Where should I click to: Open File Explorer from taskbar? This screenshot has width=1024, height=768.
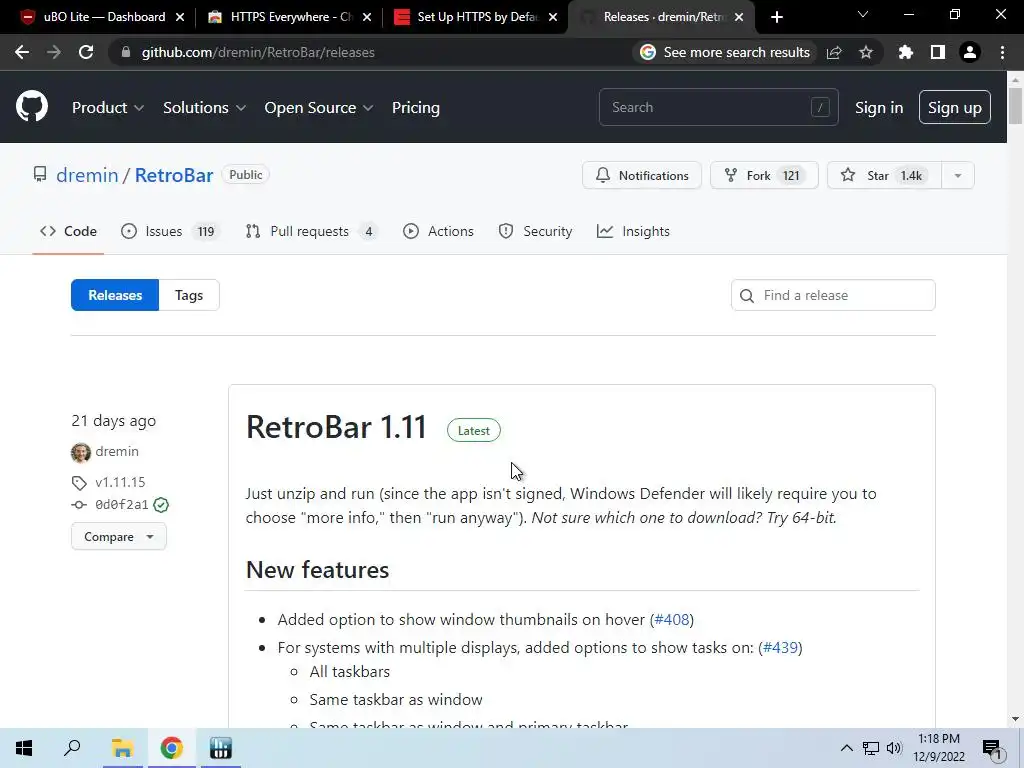[x=122, y=748]
